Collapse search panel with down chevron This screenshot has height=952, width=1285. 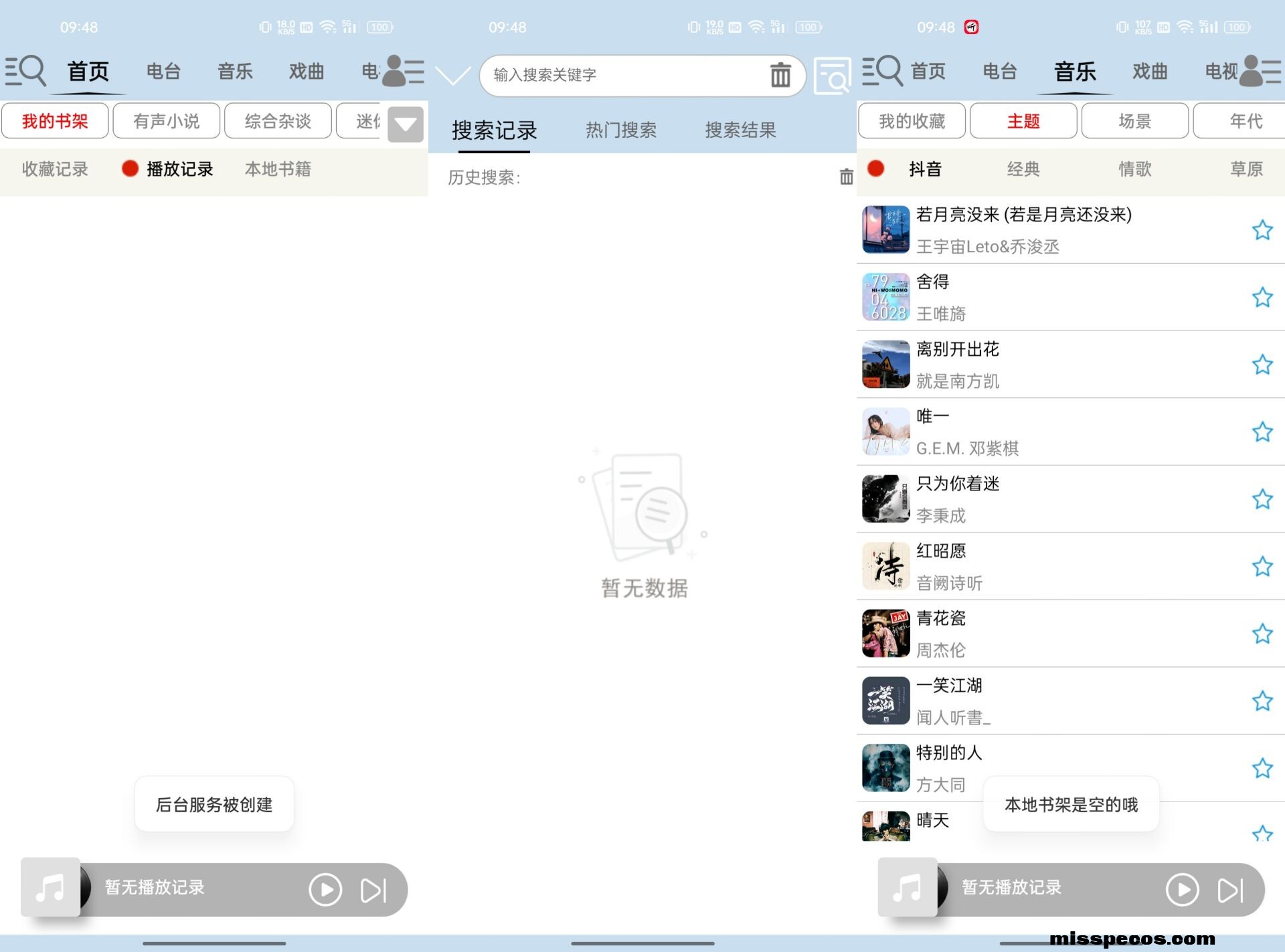coord(453,75)
